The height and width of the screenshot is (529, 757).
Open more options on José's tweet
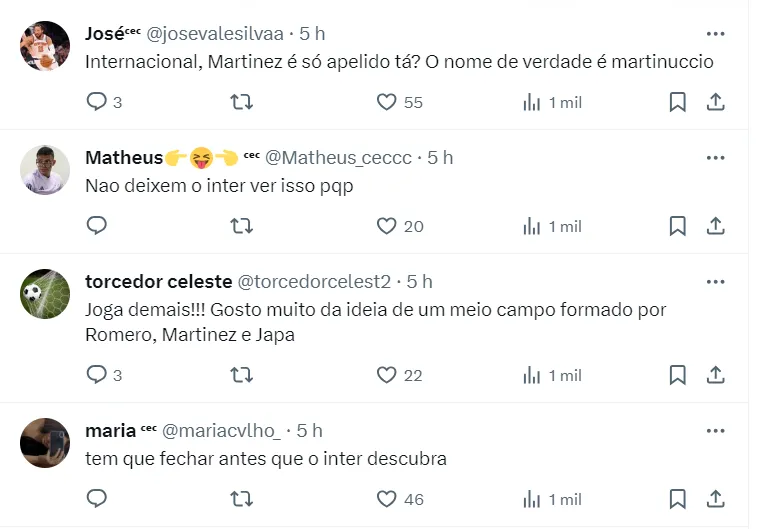point(715,33)
